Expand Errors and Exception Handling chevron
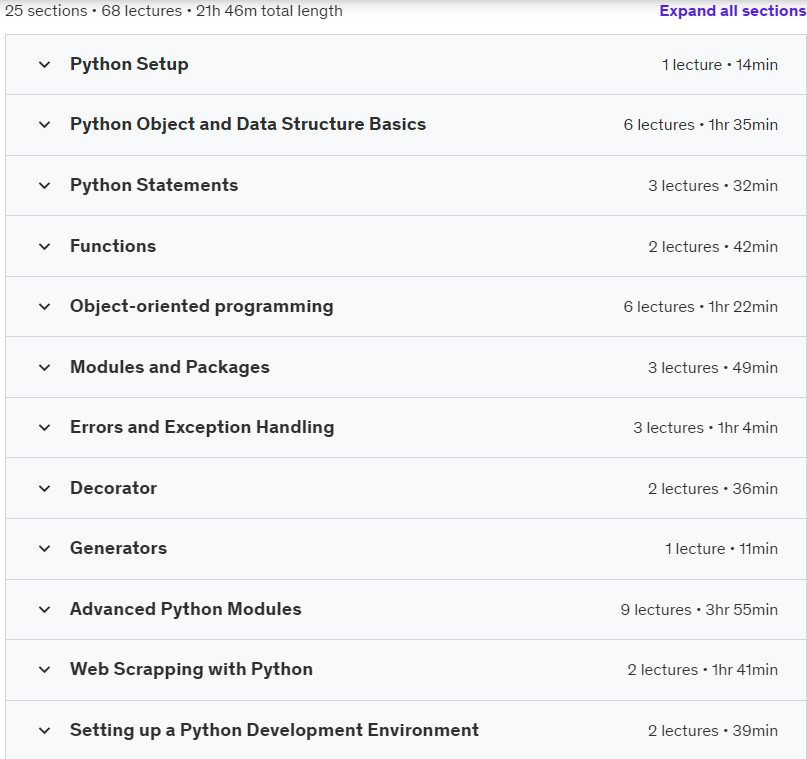The width and height of the screenshot is (807, 759). click(x=45, y=428)
